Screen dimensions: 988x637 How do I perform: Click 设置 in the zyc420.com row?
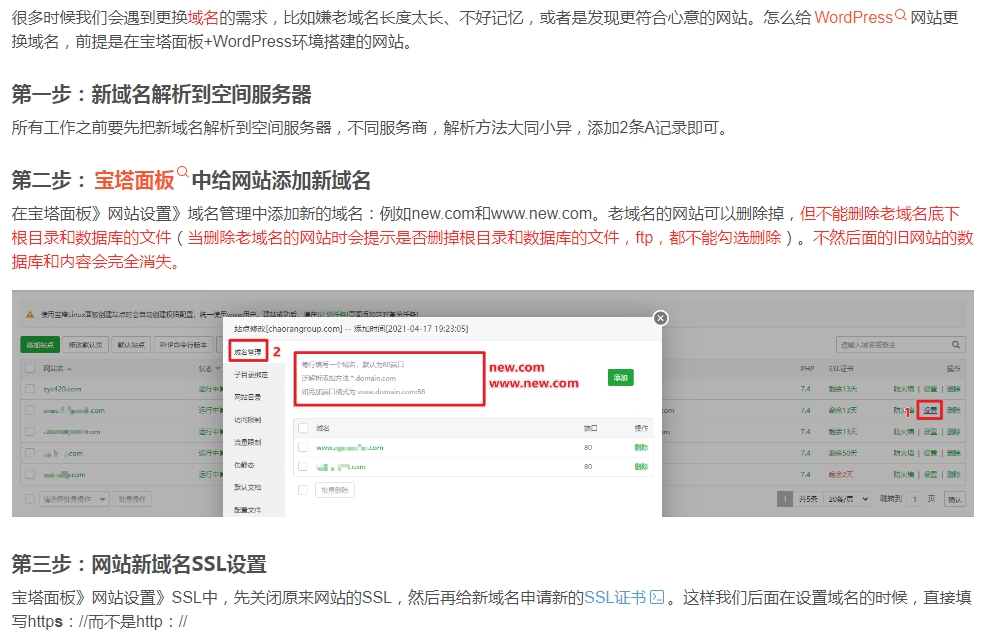[x=931, y=389]
